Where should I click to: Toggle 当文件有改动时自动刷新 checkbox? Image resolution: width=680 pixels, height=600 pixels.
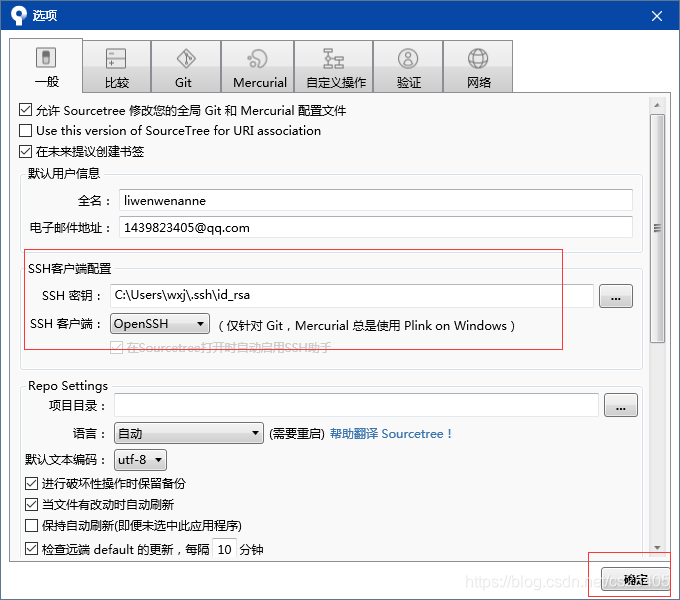pos(31,504)
